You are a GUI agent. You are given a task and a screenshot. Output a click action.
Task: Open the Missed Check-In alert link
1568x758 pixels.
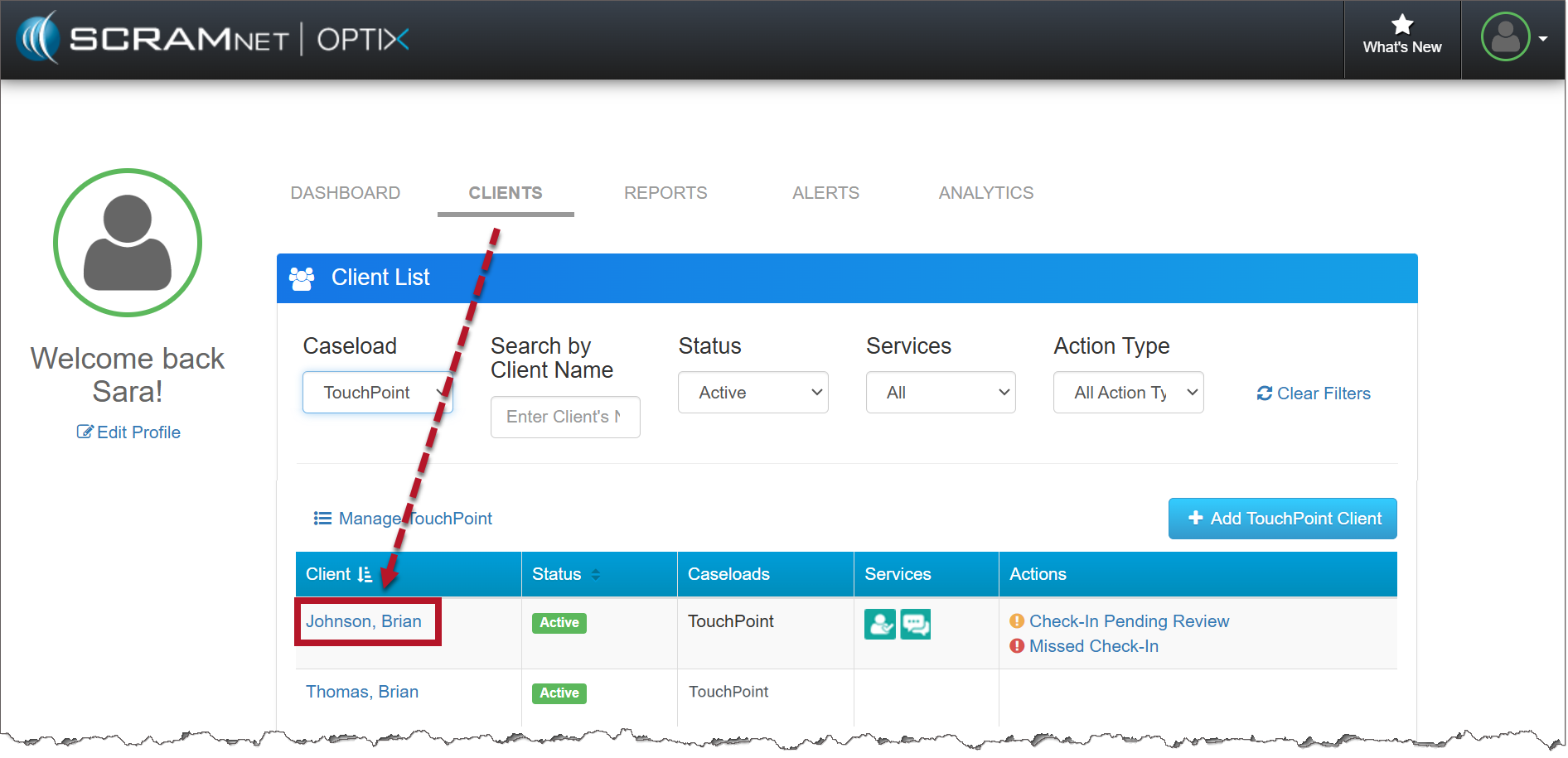1093,646
